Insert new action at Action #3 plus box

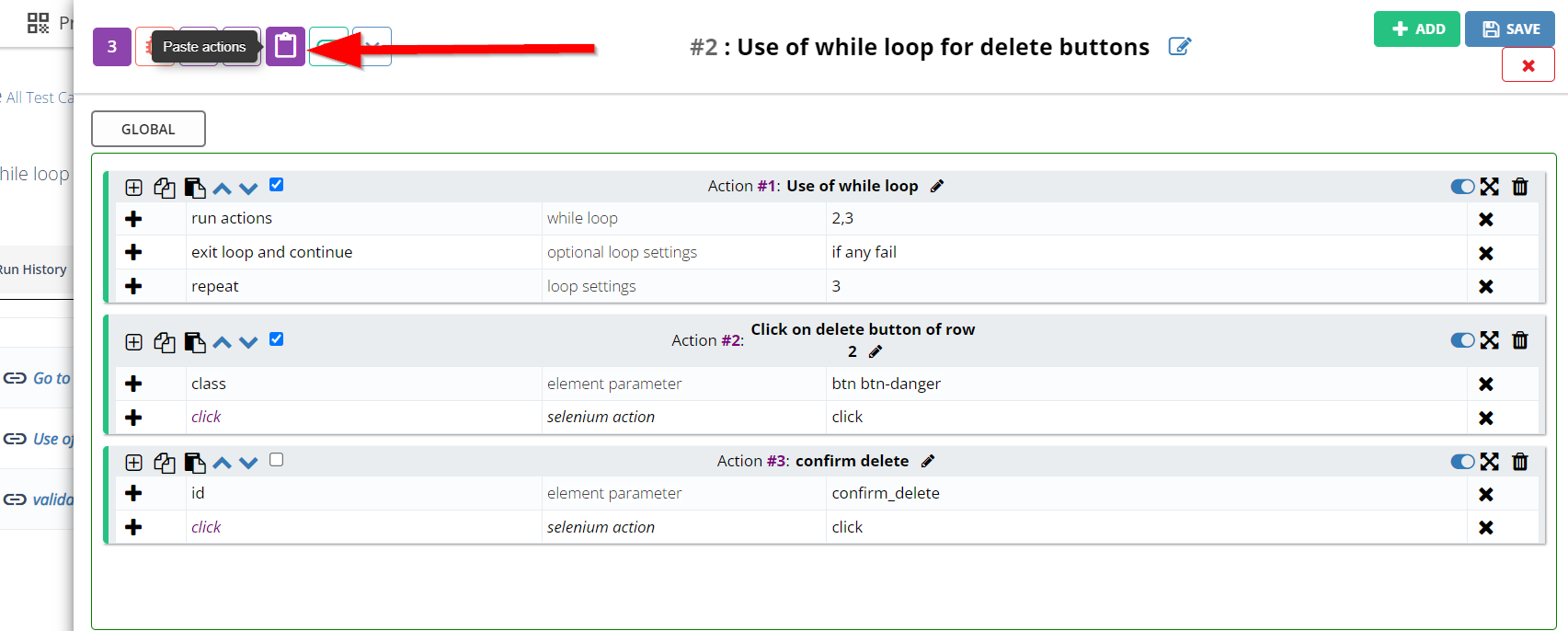click(x=133, y=463)
